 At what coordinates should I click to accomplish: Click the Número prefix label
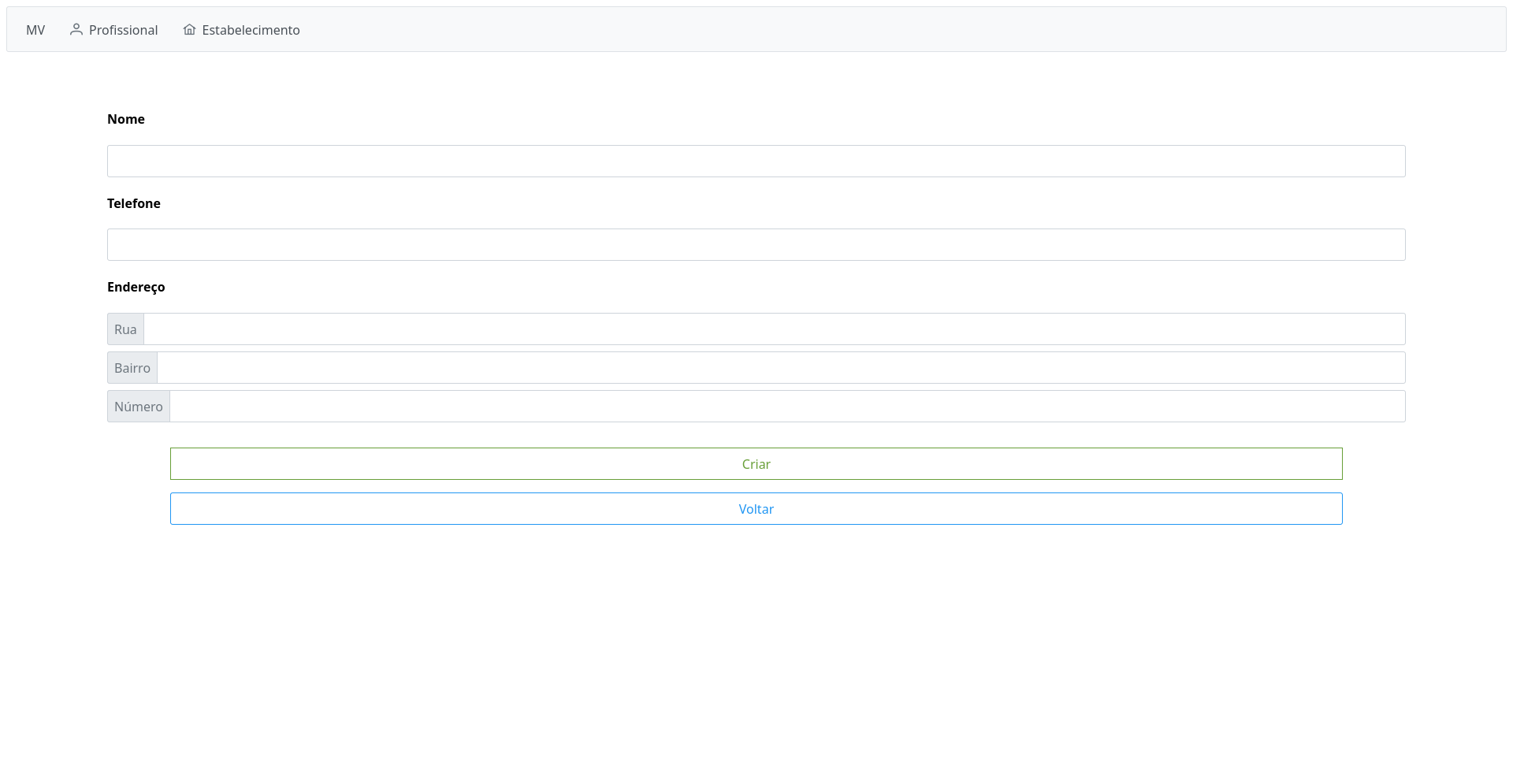point(139,406)
